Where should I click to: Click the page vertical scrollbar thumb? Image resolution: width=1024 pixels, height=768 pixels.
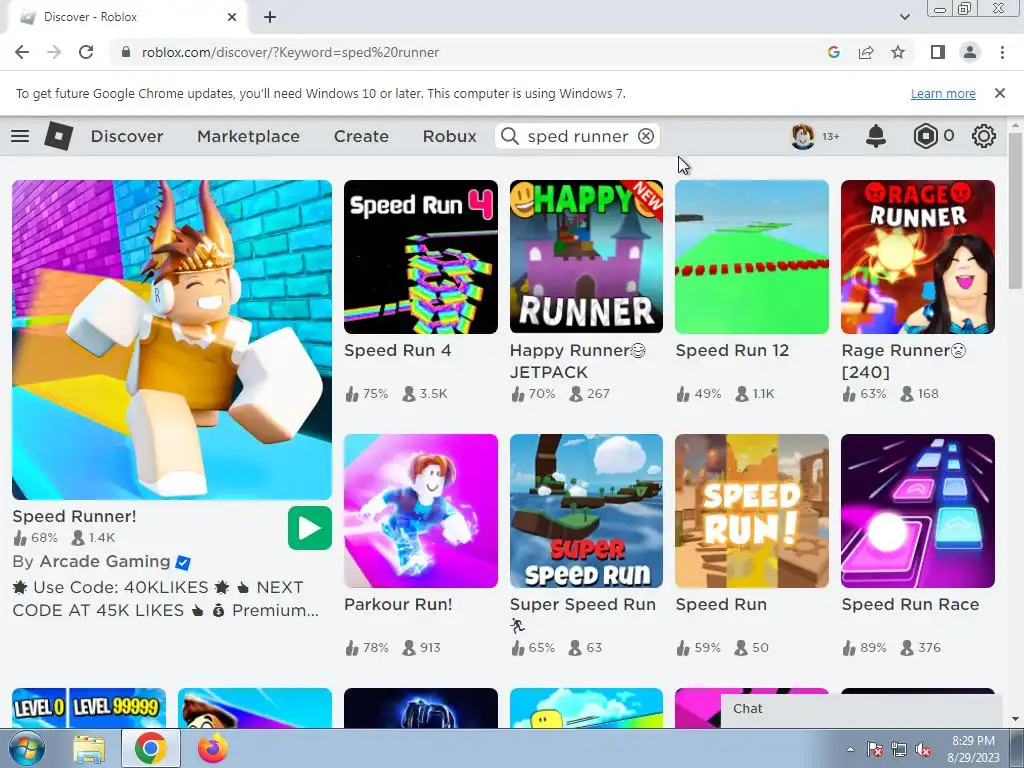(1016, 210)
